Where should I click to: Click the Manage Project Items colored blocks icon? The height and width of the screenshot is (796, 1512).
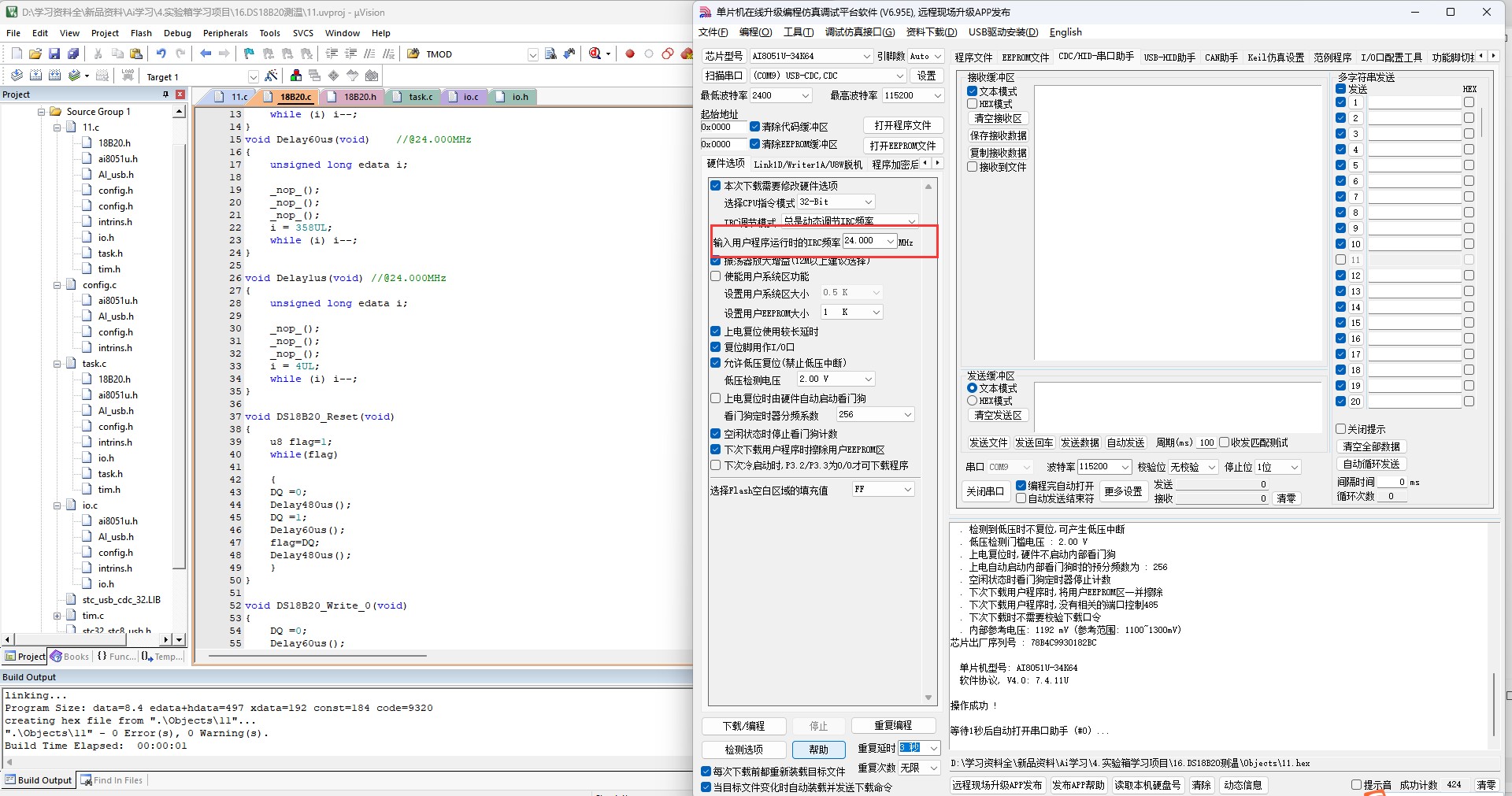296,76
